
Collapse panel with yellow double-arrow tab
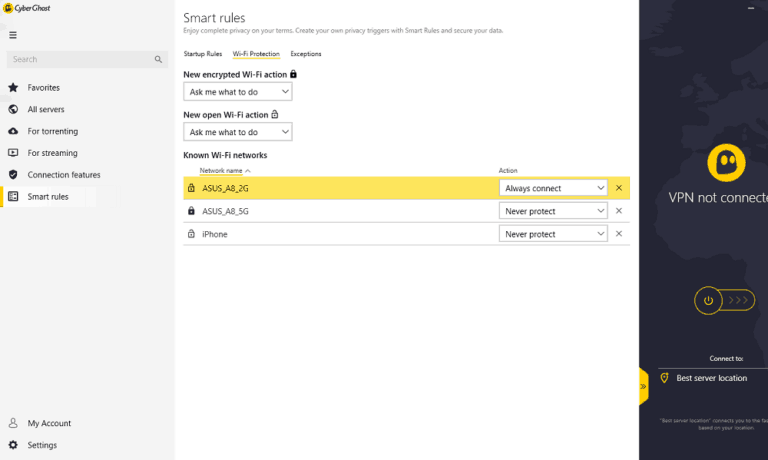click(x=643, y=385)
